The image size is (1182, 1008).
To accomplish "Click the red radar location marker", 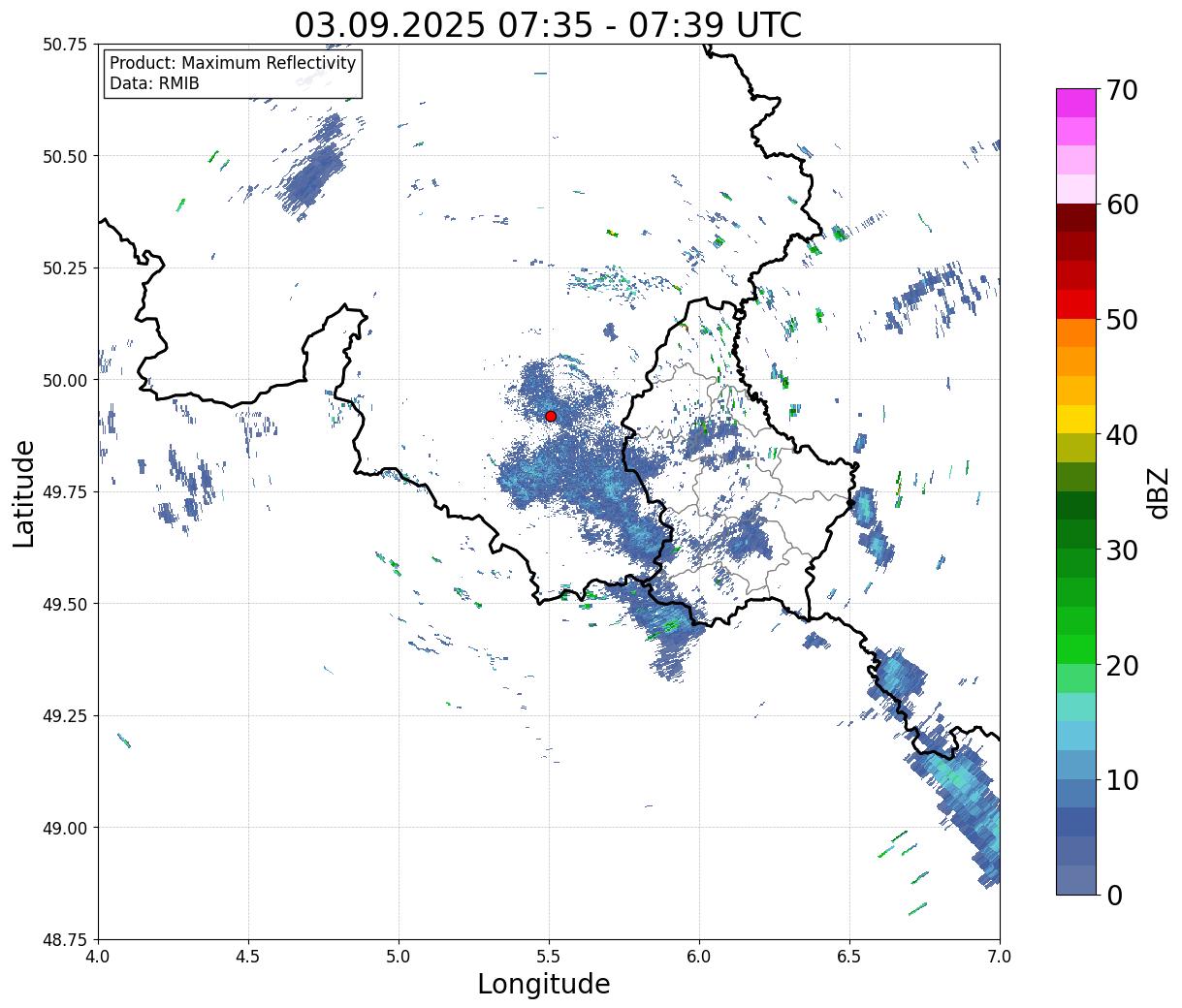I will click(x=551, y=416).
